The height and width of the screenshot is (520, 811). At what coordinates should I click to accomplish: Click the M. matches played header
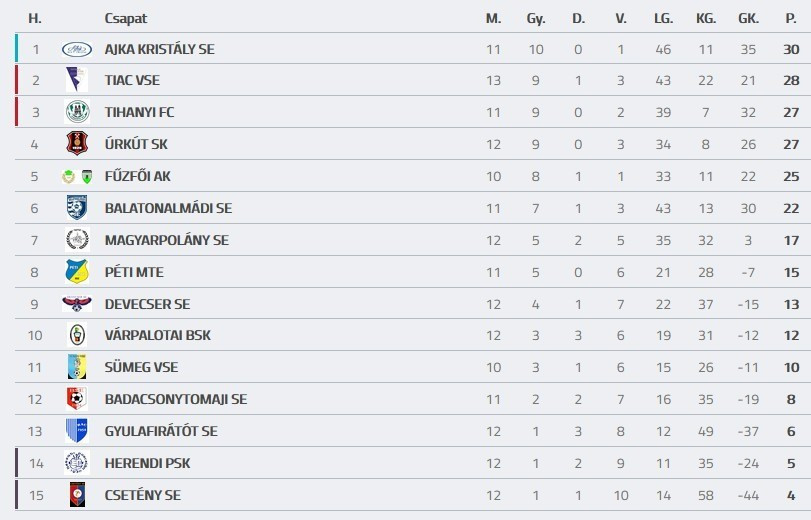(493, 18)
